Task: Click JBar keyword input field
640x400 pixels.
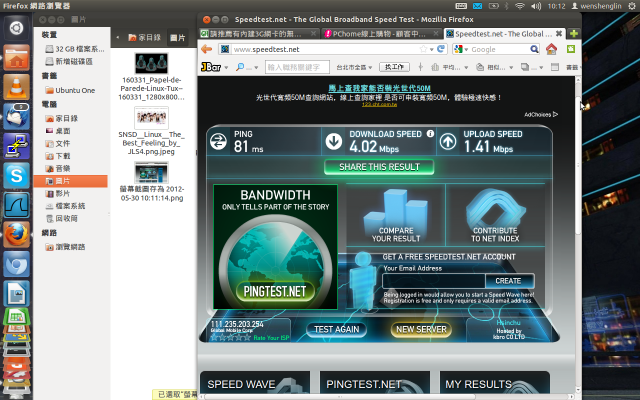Action: [297, 67]
